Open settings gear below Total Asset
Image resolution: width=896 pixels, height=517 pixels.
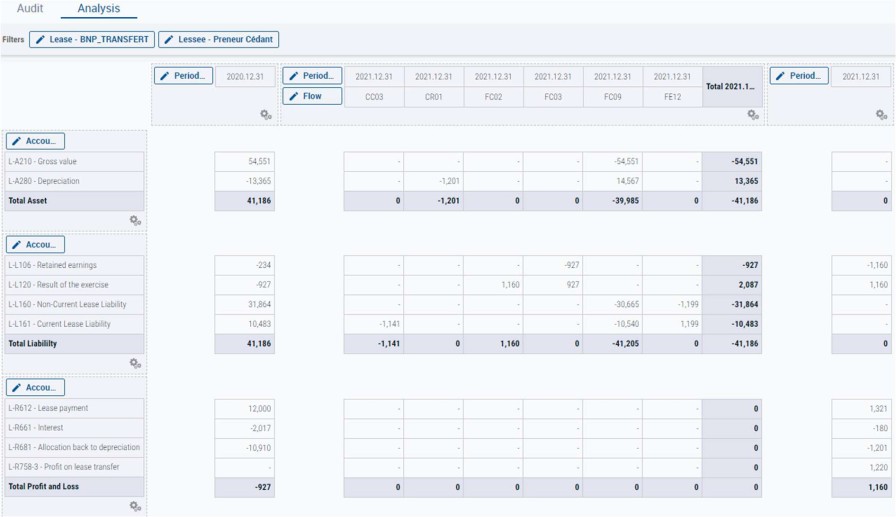tap(135, 221)
